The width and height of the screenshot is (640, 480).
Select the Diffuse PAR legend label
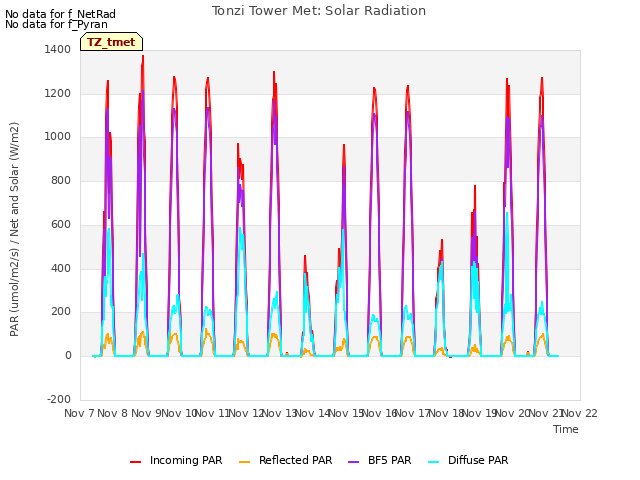[x=478, y=460]
